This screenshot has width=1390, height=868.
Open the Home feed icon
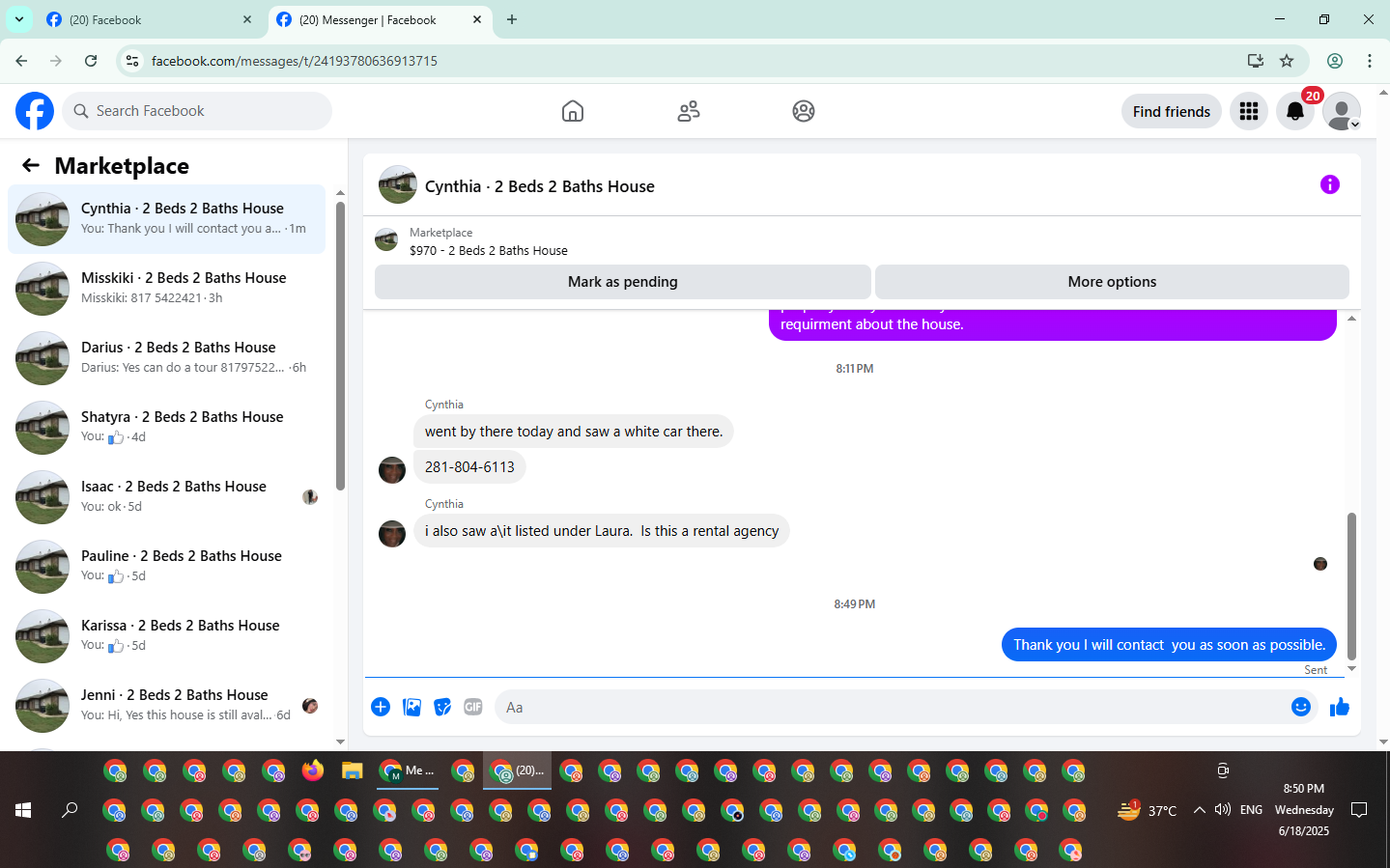coord(573,111)
